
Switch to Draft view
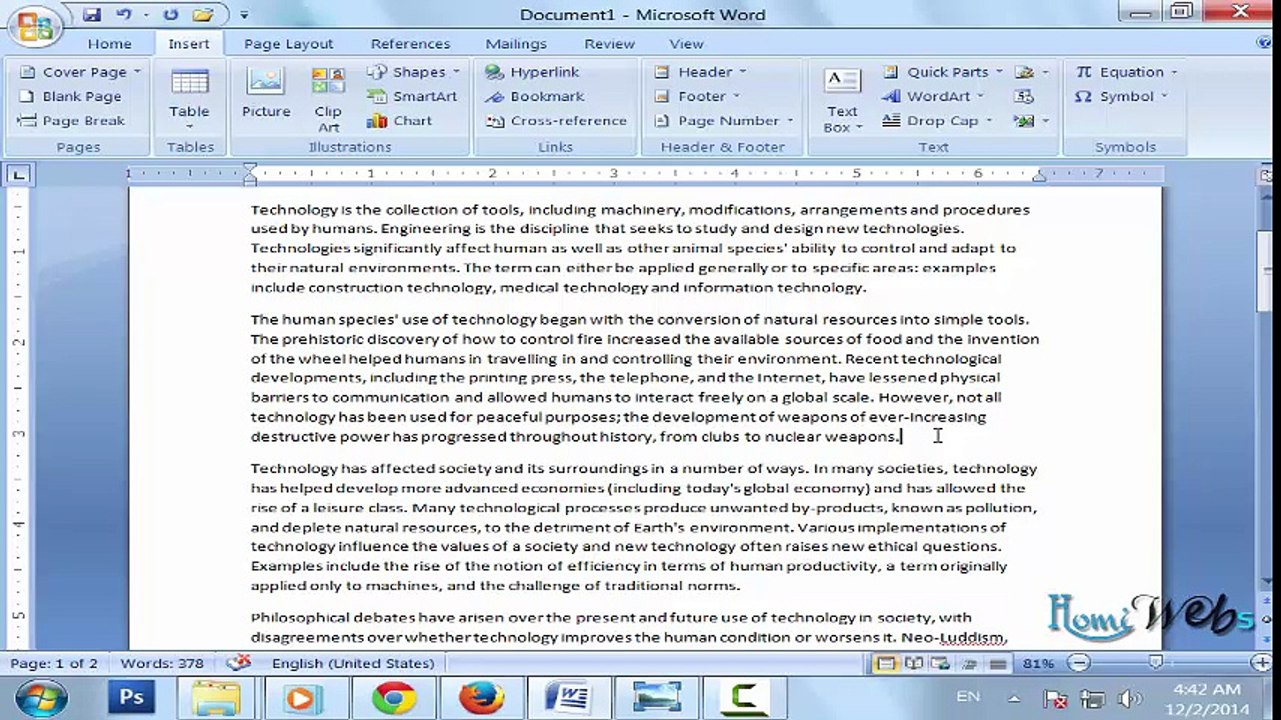point(997,663)
